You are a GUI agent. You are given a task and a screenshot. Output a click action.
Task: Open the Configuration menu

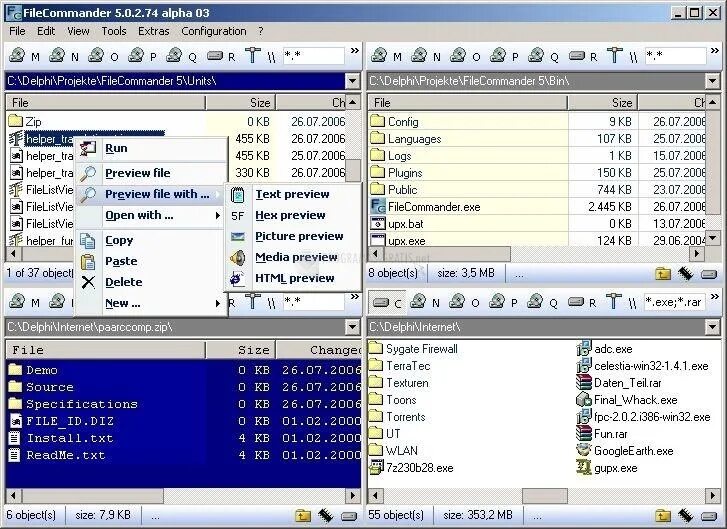pos(214,31)
